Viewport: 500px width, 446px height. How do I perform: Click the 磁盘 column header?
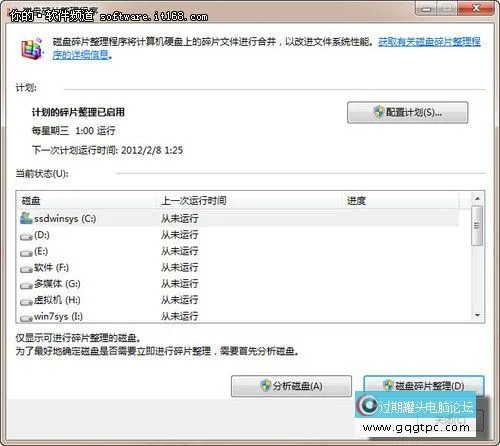tap(87, 201)
